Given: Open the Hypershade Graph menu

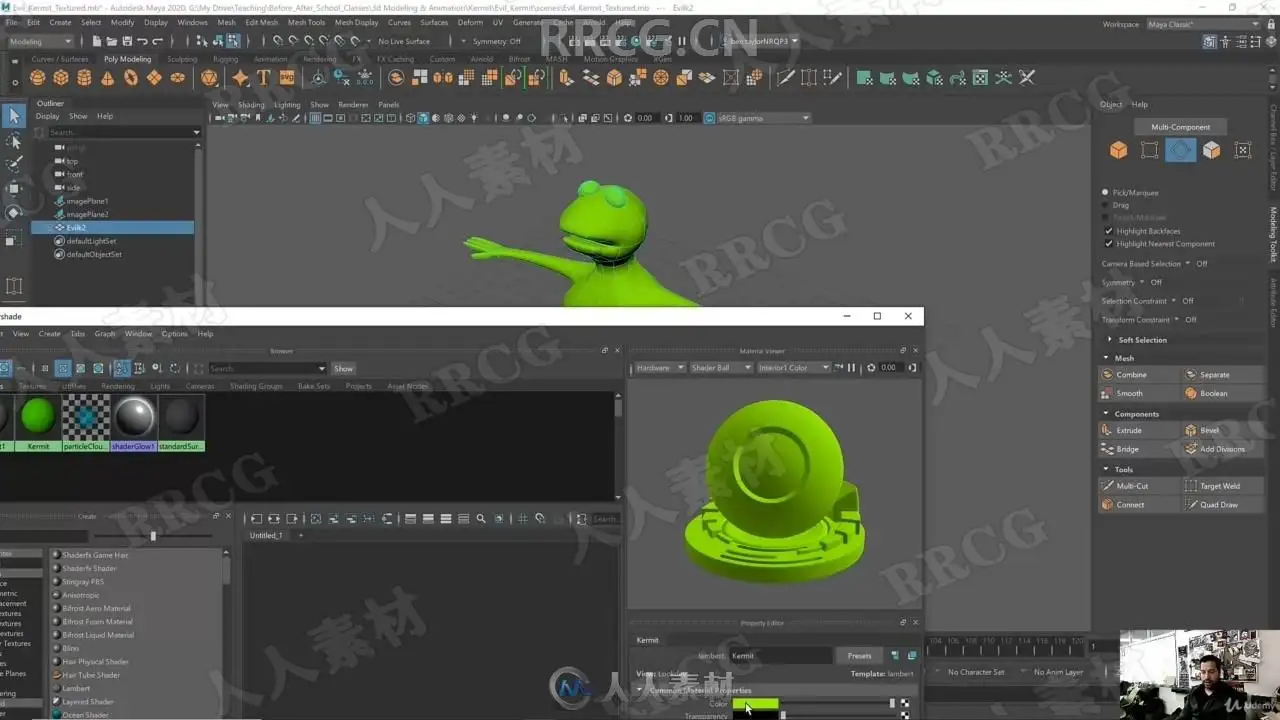Looking at the screenshot, I should 105,334.
